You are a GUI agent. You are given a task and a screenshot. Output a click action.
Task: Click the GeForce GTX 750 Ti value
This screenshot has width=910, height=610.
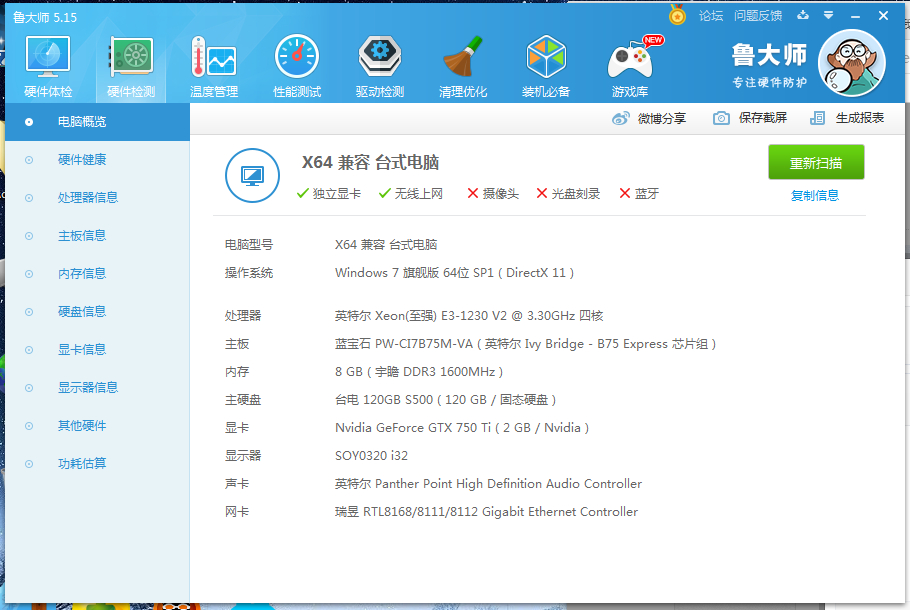462,428
